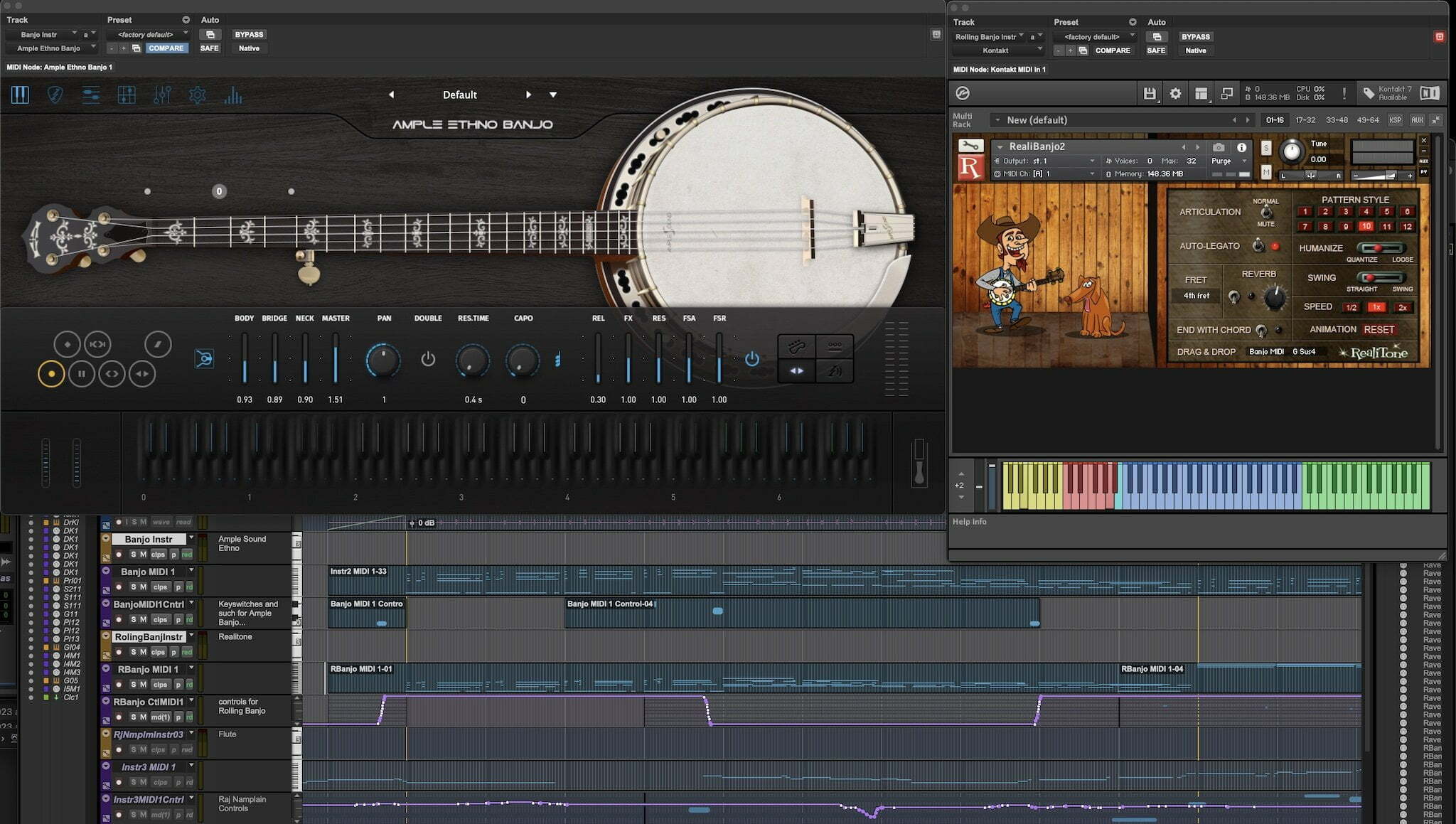Screen dimensions: 1456x824
Task: Click the animation RESET button
Action: pos(1379,330)
